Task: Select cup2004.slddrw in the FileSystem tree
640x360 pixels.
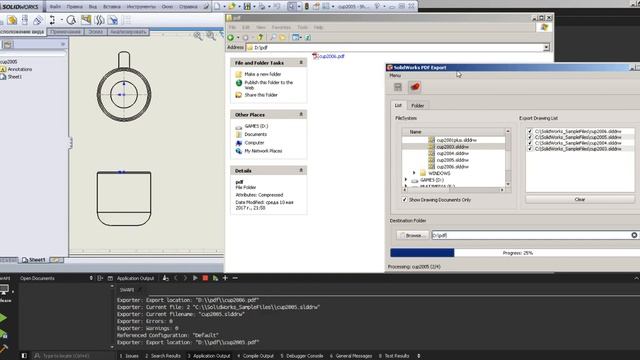Action: (452, 153)
